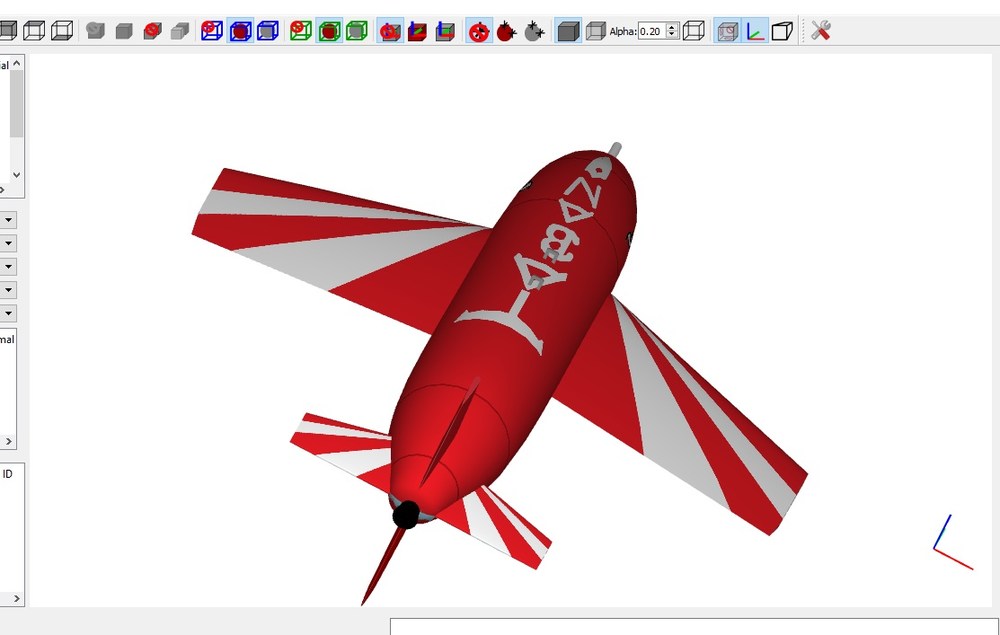Click thin wireframe cube right of Alpha field
Image resolution: width=1000 pixels, height=635 pixels.
tap(693, 31)
